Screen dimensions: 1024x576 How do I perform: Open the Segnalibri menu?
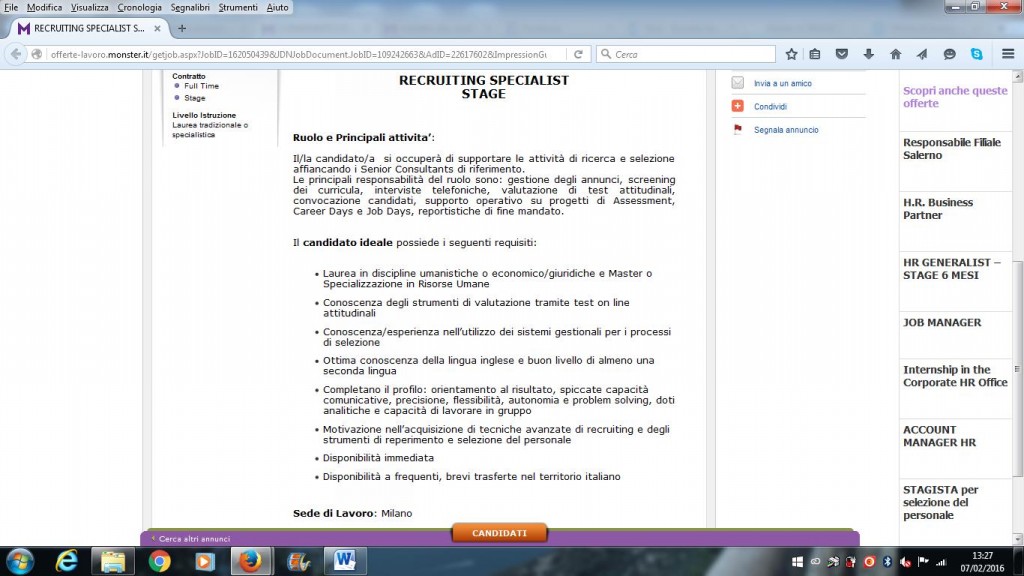click(190, 7)
